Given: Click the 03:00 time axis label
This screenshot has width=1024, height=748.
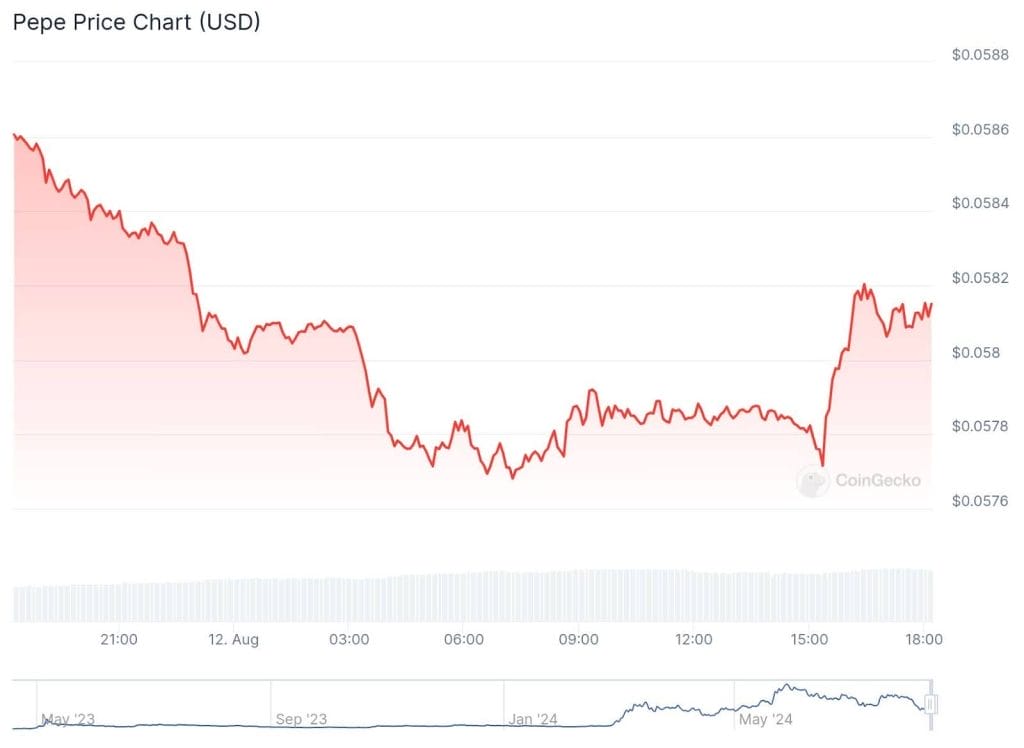Looking at the screenshot, I should click(x=349, y=639).
